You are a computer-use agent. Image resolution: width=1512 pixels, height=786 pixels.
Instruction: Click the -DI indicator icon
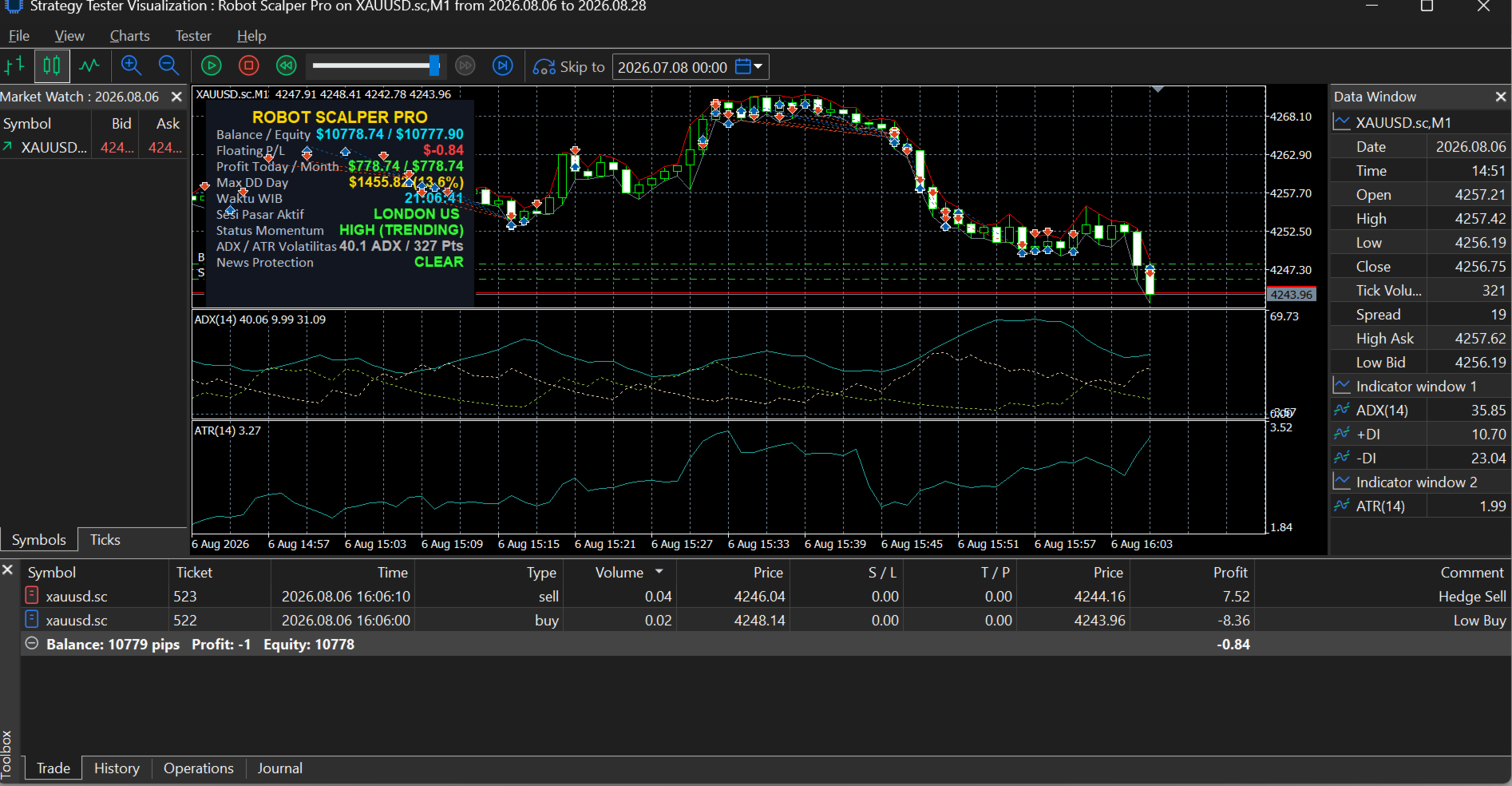coord(1342,458)
